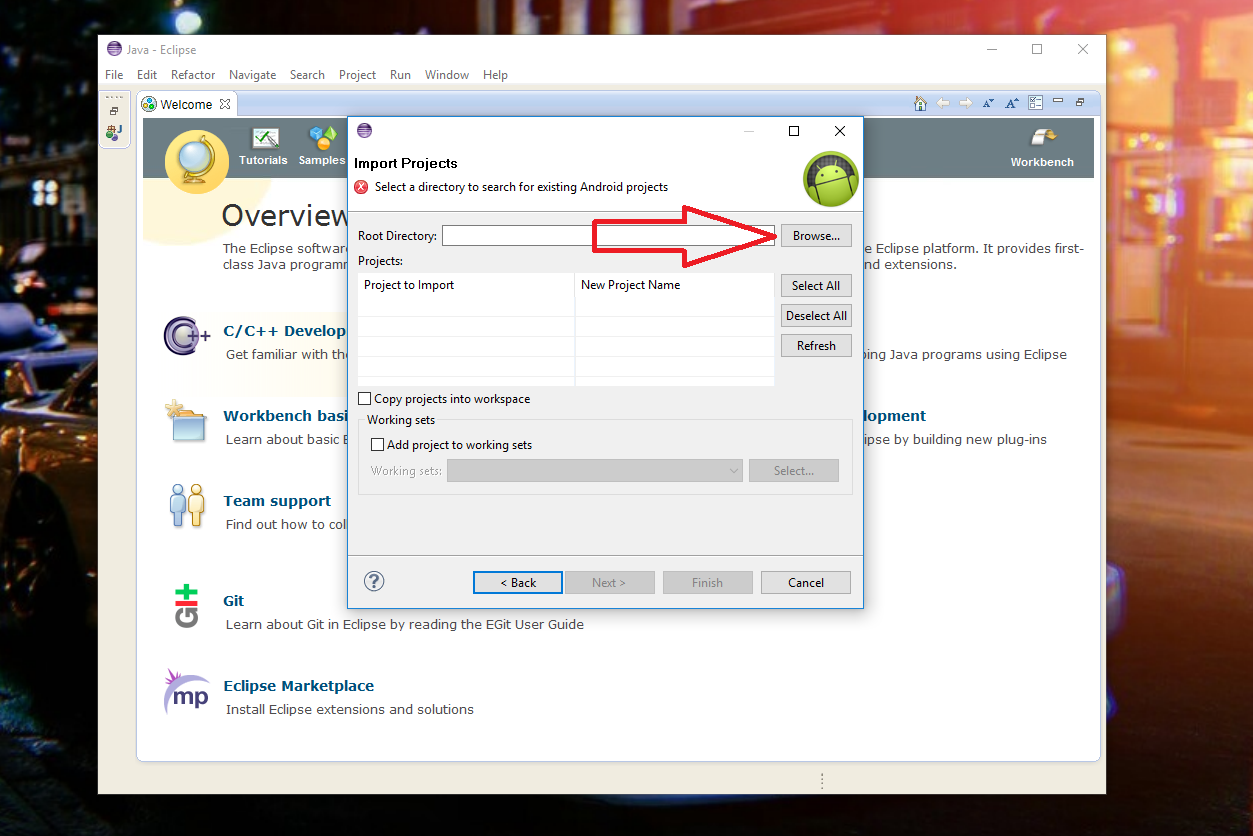Open the Eclipse Marketplace link

coord(298,686)
